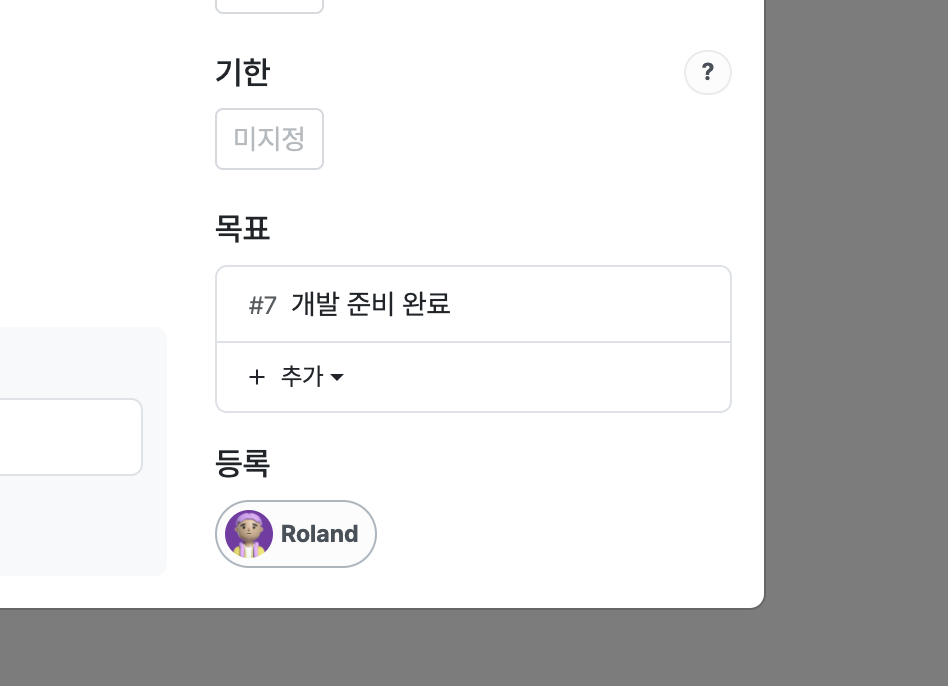Image resolution: width=948 pixels, height=686 pixels.
Task: Click the plus icon beside 추가
Action: [x=257, y=377]
